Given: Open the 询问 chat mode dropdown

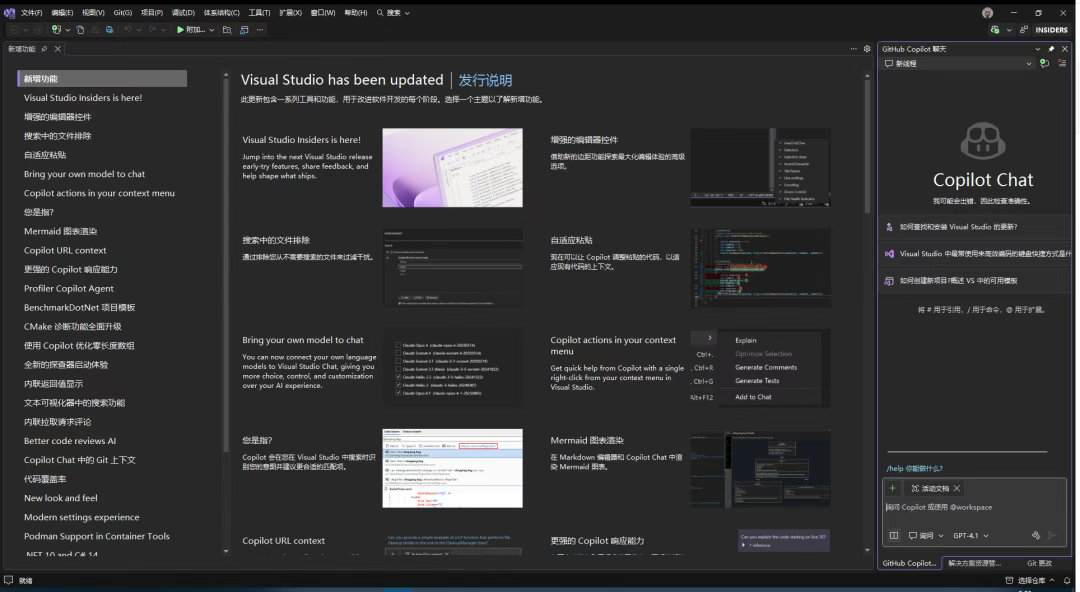Looking at the screenshot, I should 925,535.
